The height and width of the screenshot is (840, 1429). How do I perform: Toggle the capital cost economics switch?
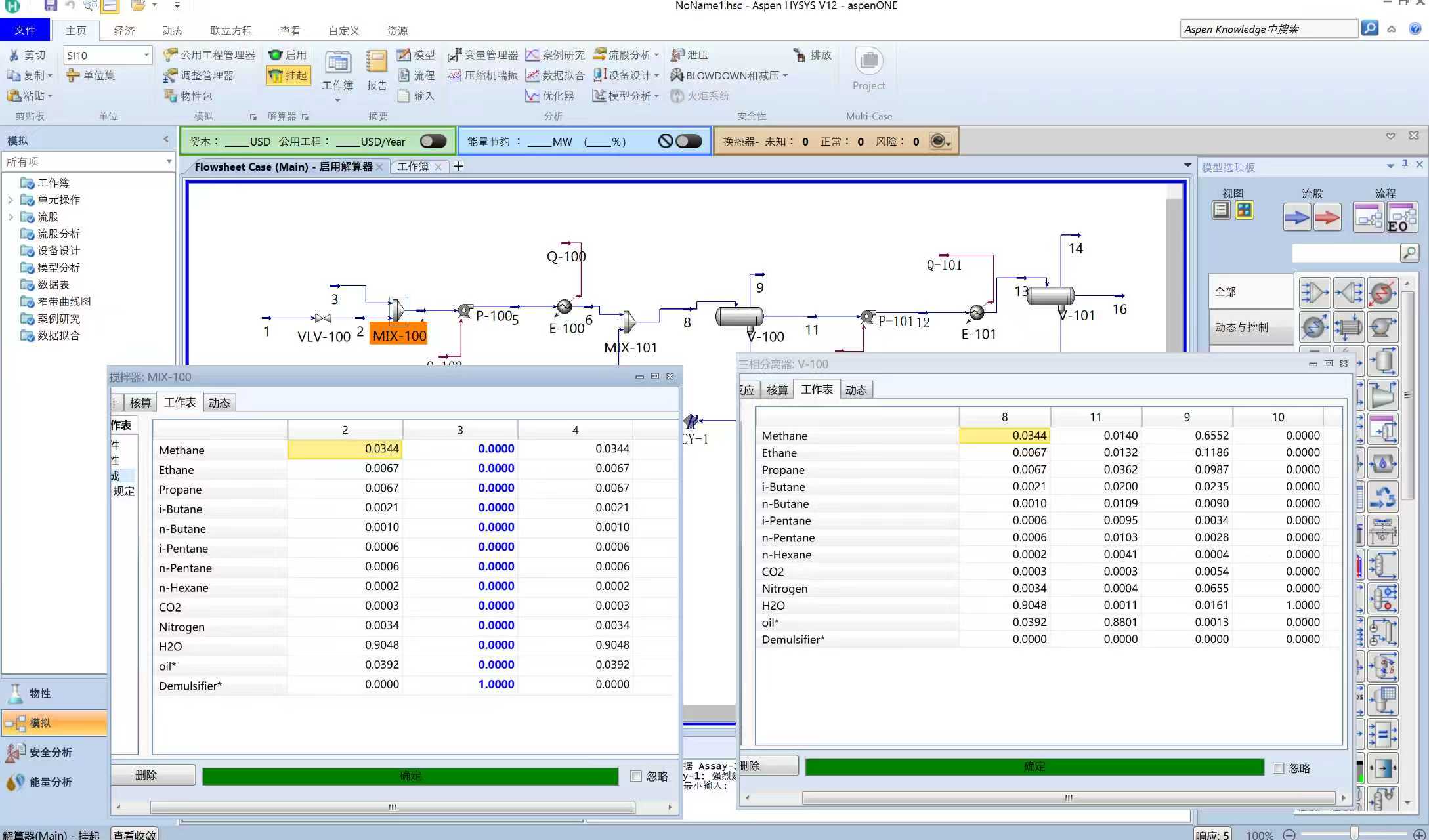(x=433, y=141)
